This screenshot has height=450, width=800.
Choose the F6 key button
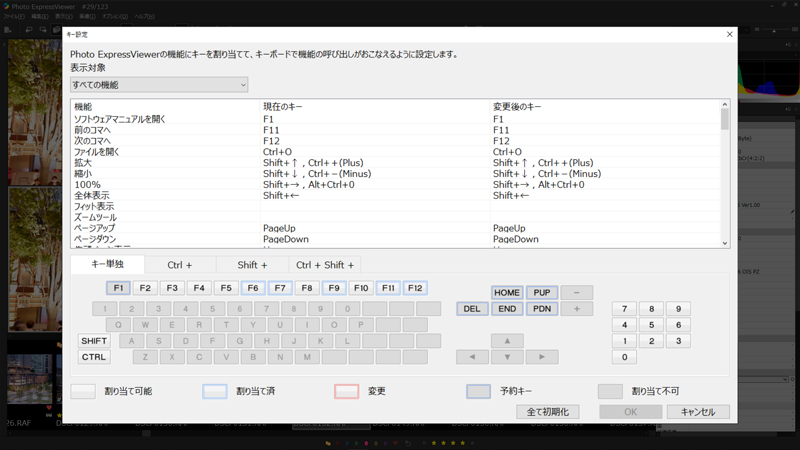253,288
